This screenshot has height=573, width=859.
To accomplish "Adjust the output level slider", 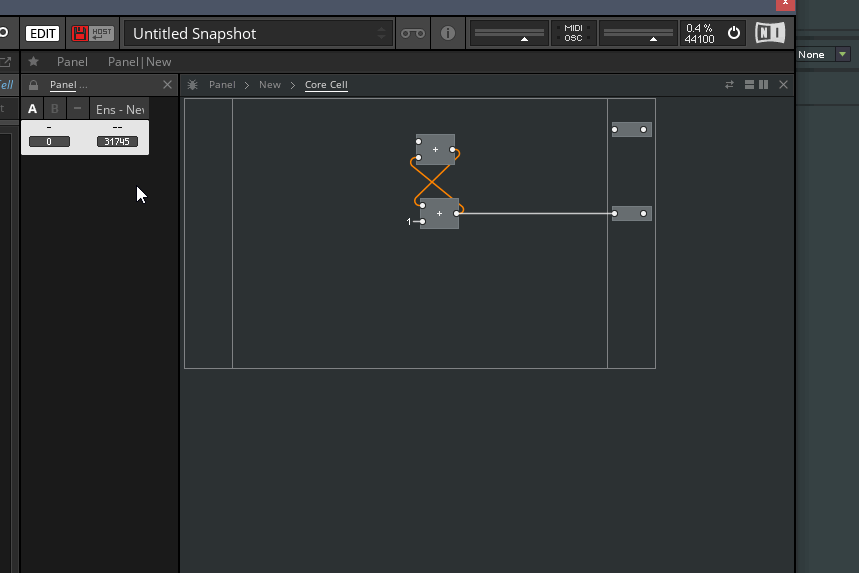I will point(638,33).
